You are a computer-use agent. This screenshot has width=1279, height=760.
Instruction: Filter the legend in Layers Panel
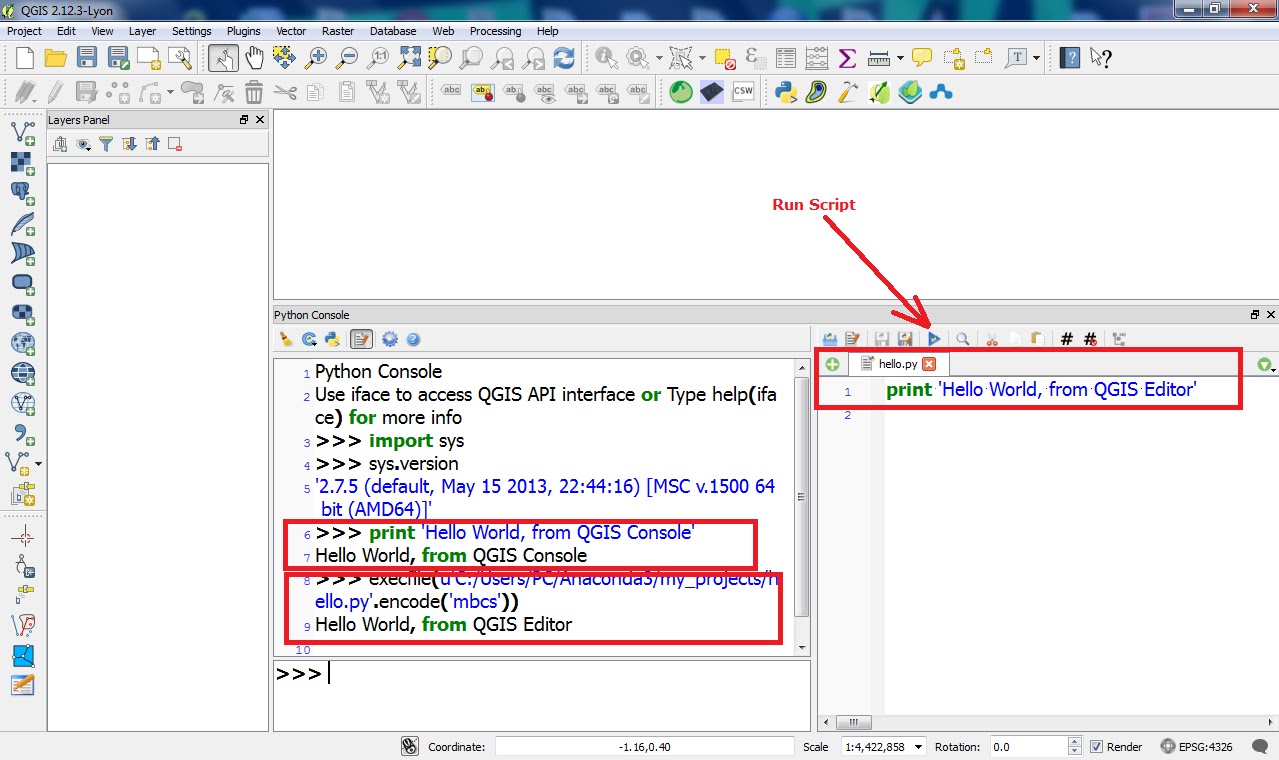(106, 145)
